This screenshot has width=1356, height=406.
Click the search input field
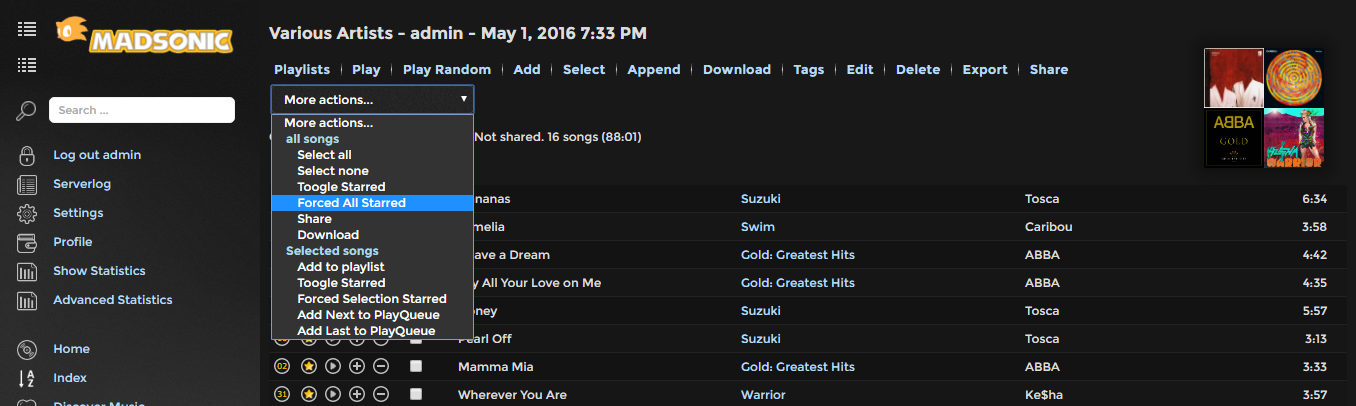click(x=142, y=110)
